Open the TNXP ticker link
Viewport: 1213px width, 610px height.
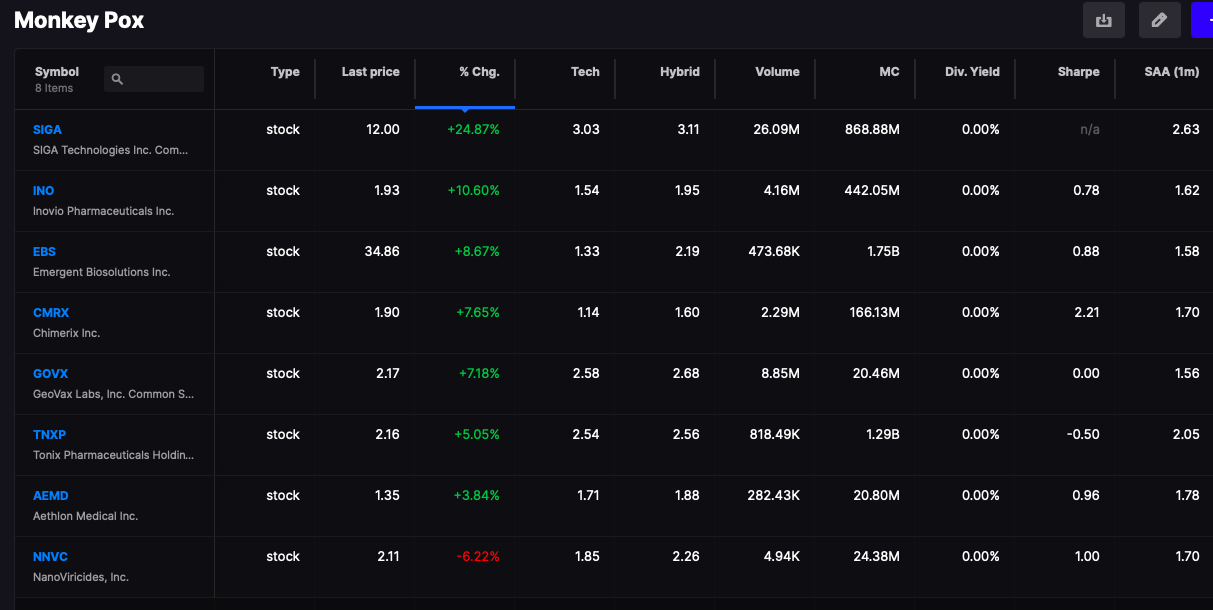[x=49, y=435]
